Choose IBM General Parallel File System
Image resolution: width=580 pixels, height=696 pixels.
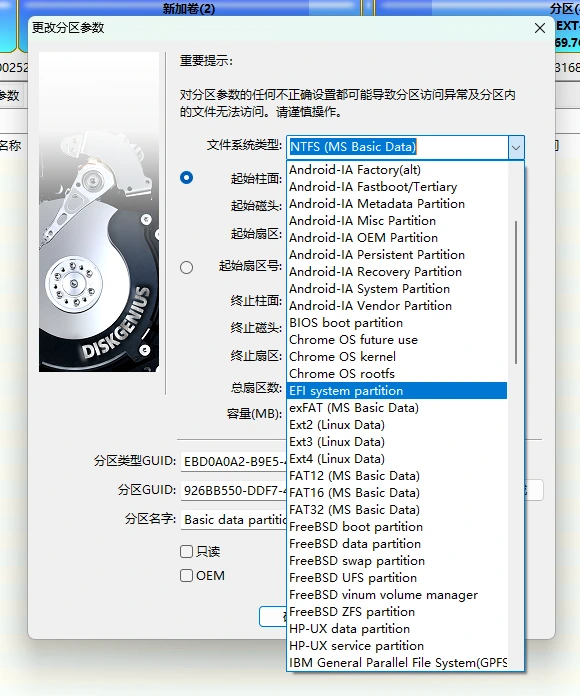[x=397, y=663]
